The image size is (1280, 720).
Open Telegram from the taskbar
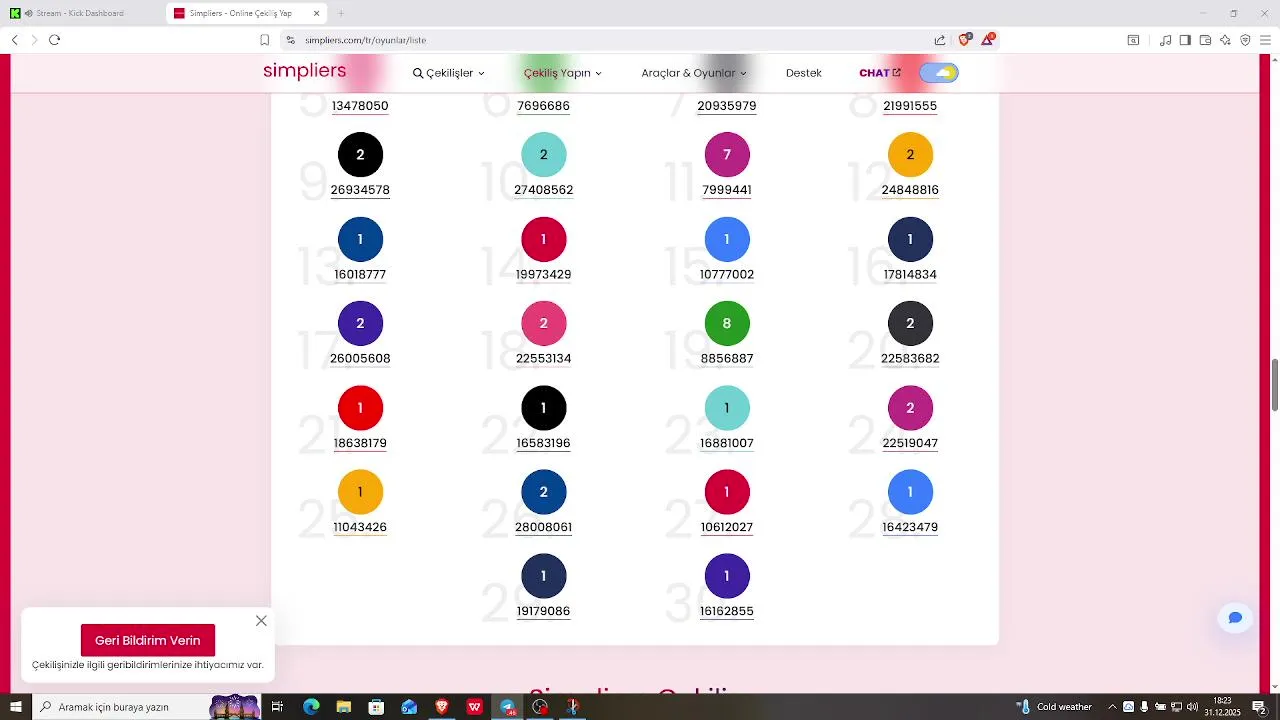[x=508, y=707]
